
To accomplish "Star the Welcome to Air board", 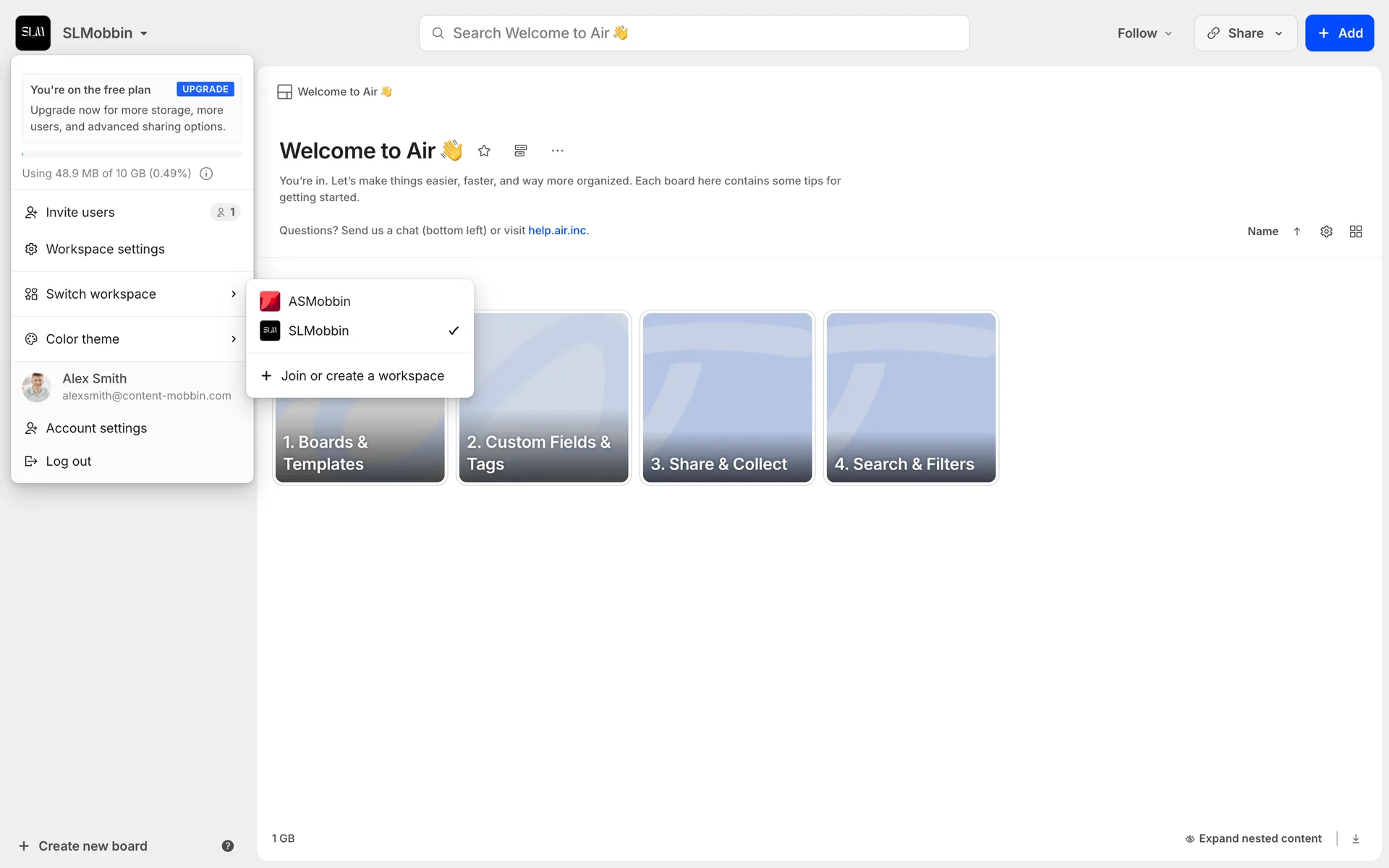I will (x=484, y=150).
